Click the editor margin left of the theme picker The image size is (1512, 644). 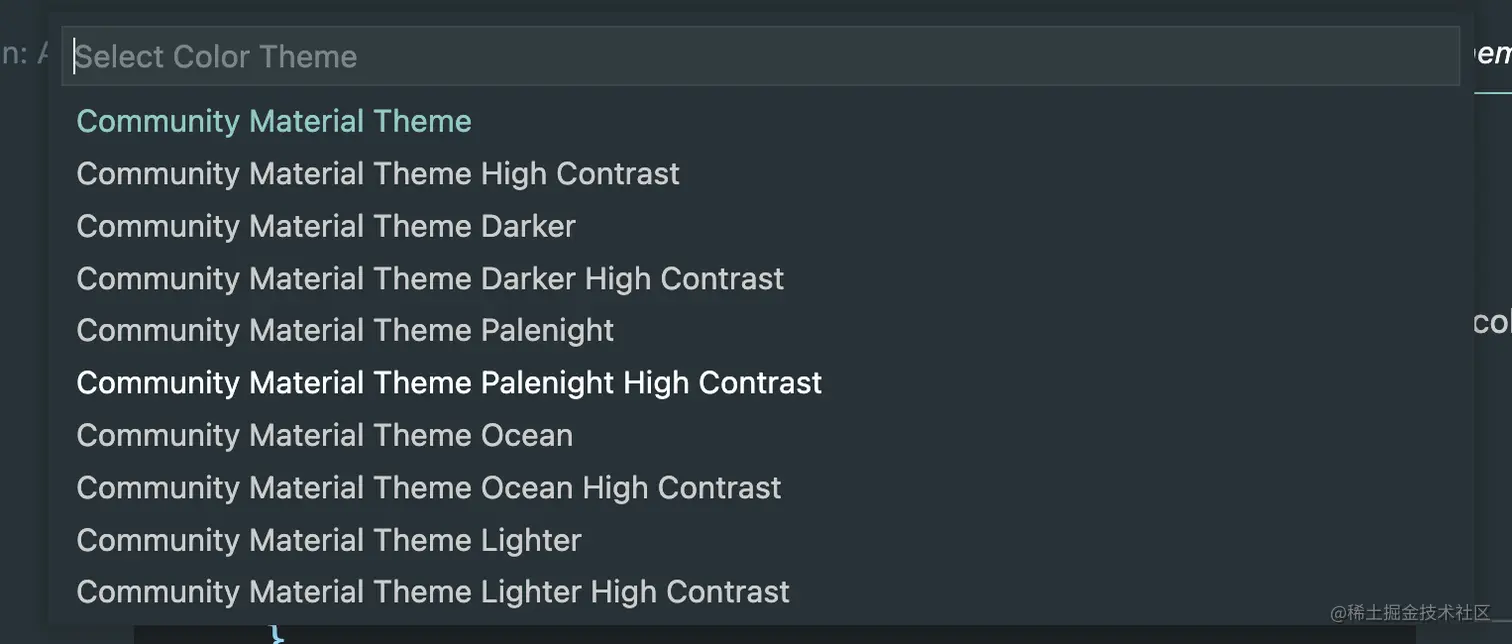[x=22, y=350]
